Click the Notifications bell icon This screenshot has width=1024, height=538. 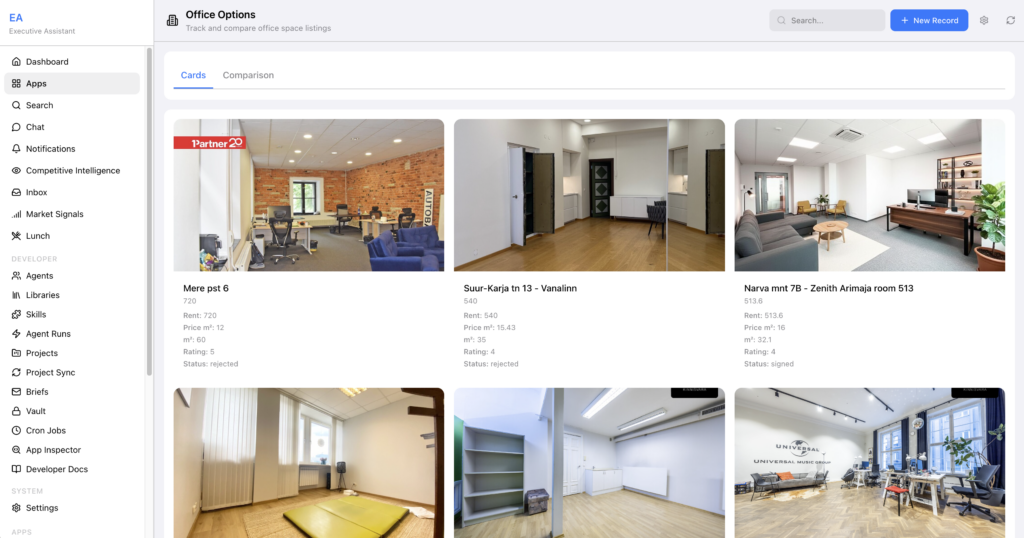[16, 149]
